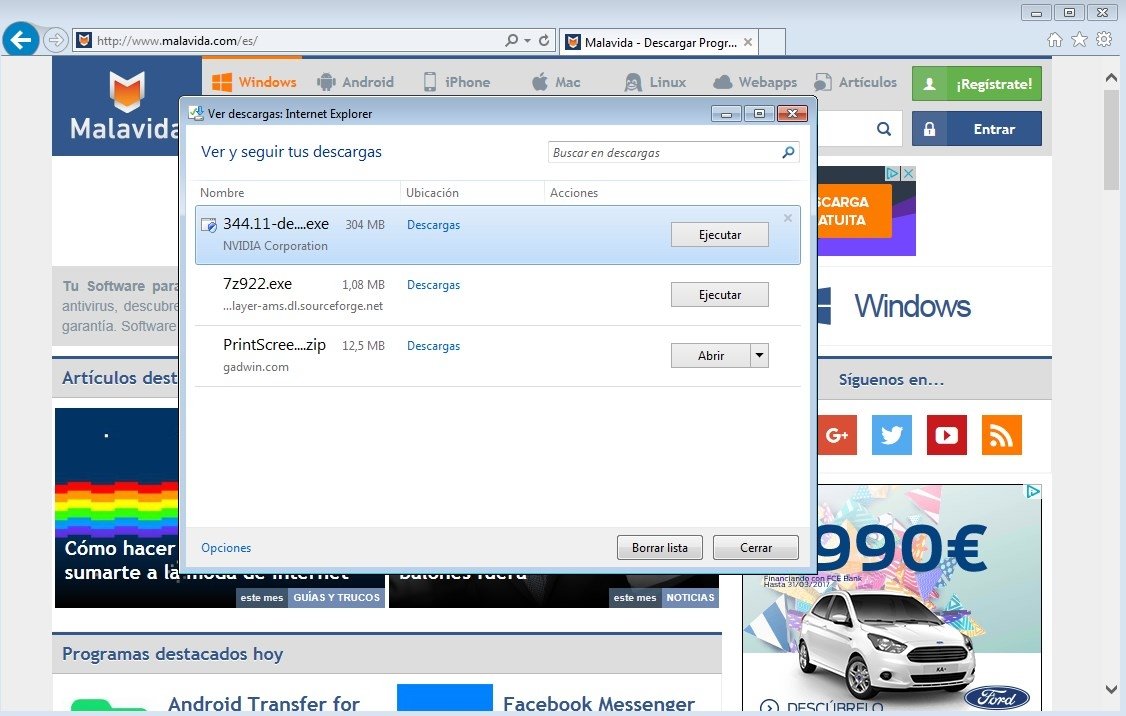Run 7z922.exe with its Ejecutar button
This screenshot has height=716, width=1126.
[720, 294]
